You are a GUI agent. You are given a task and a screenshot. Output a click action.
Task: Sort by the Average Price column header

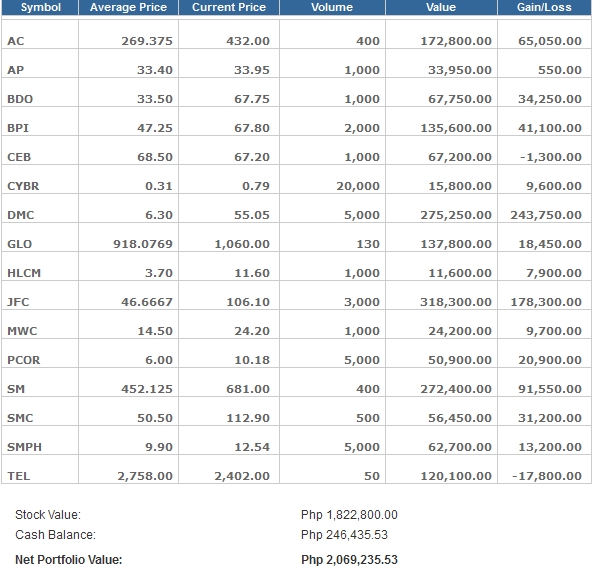pyautogui.click(x=128, y=7)
